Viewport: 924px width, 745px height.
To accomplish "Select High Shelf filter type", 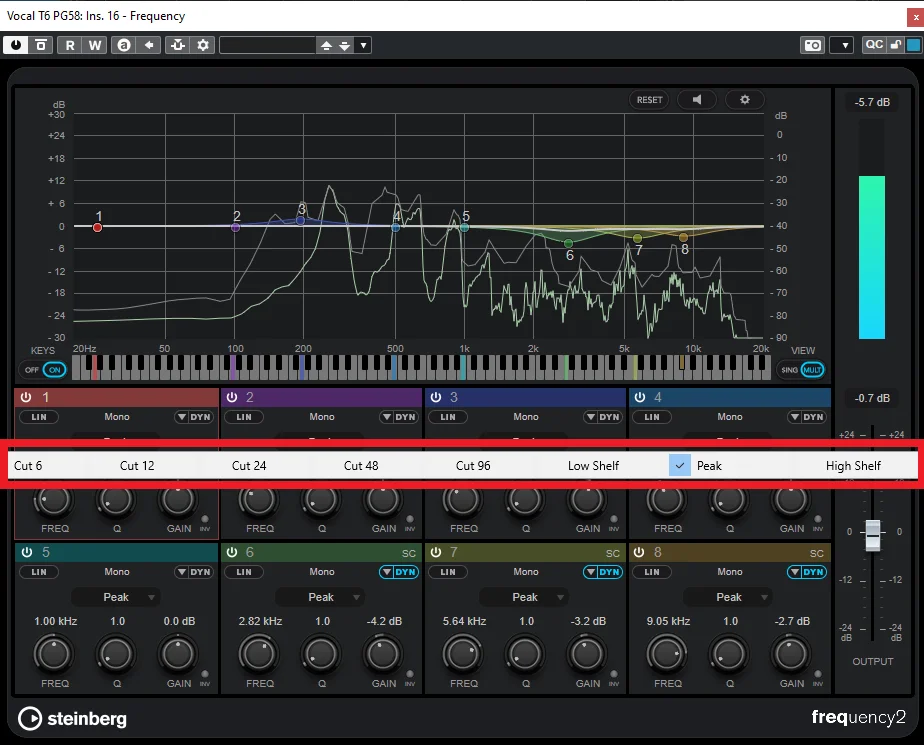I will pos(853,466).
